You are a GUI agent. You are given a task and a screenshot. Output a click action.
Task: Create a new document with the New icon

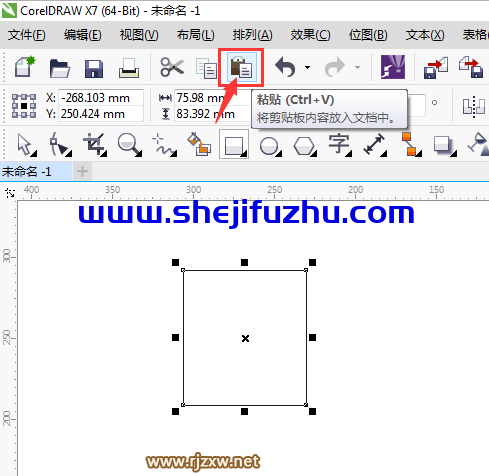(25, 67)
